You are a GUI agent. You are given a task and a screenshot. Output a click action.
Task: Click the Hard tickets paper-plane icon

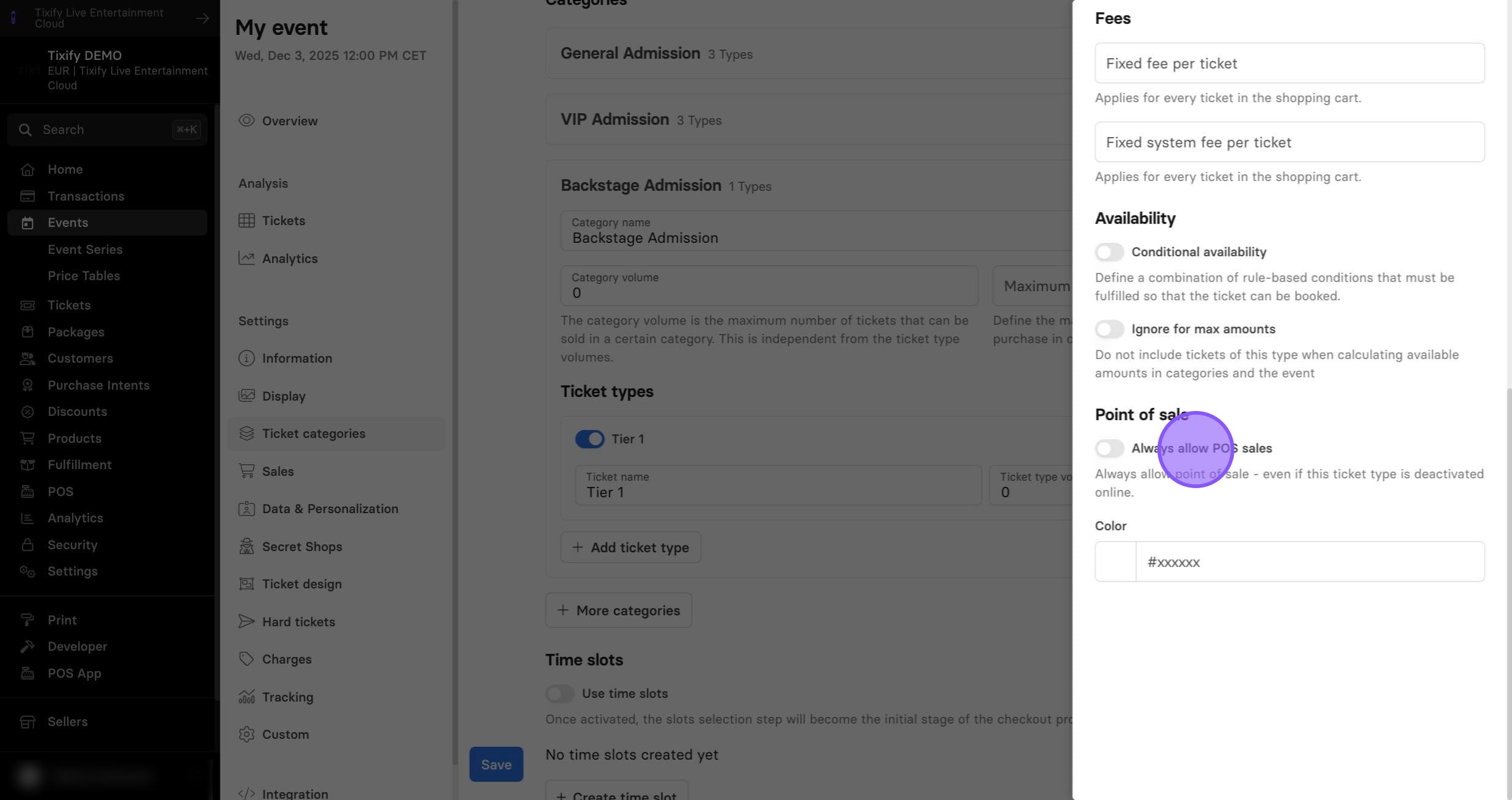pos(246,621)
